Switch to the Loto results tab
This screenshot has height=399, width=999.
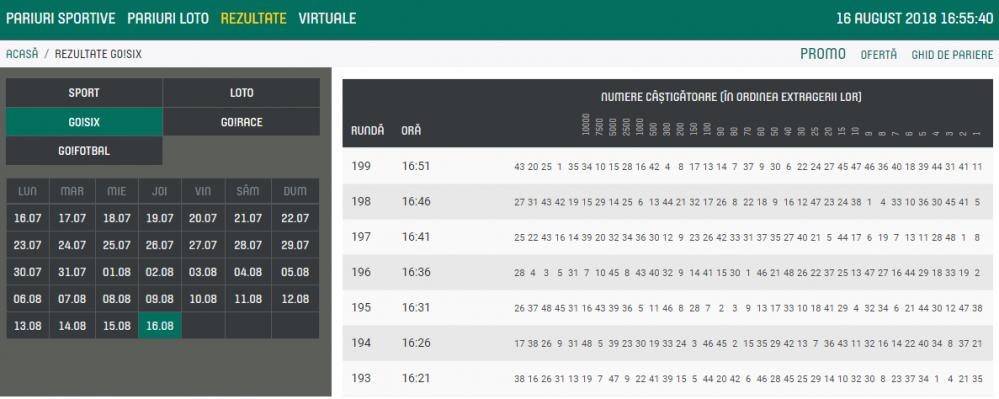pos(241,92)
